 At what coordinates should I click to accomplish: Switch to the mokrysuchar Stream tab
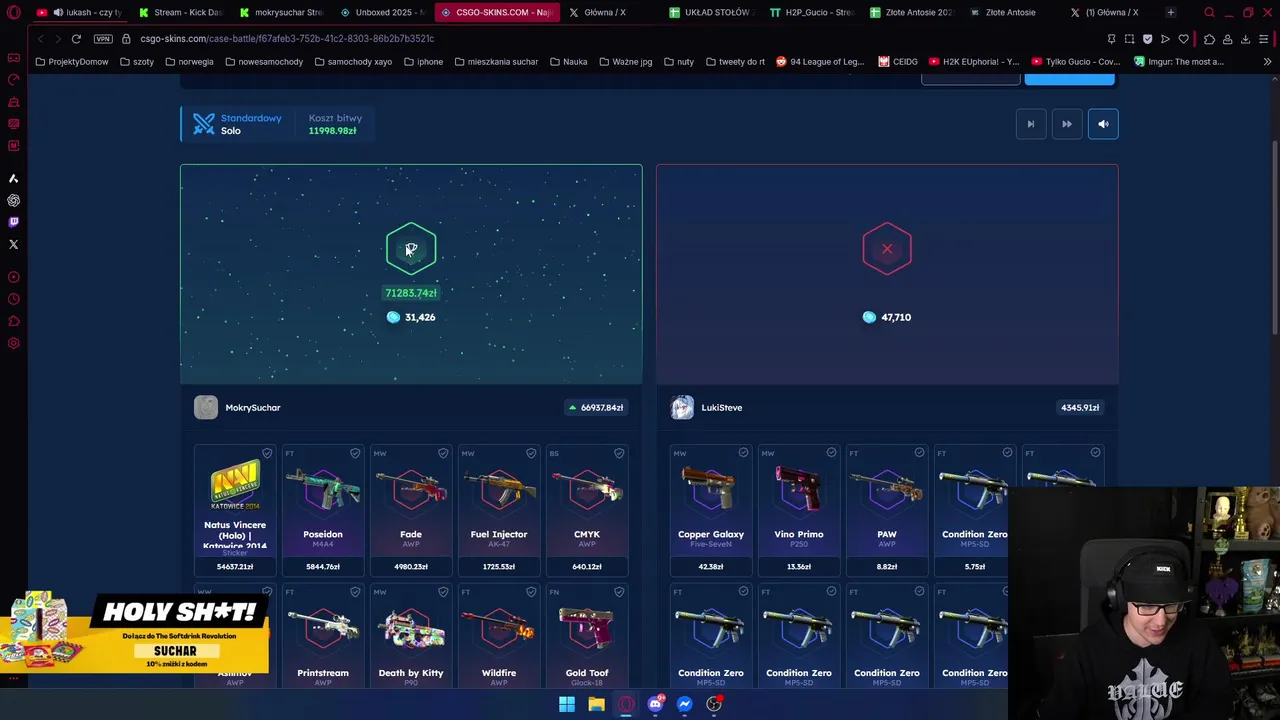282,13
